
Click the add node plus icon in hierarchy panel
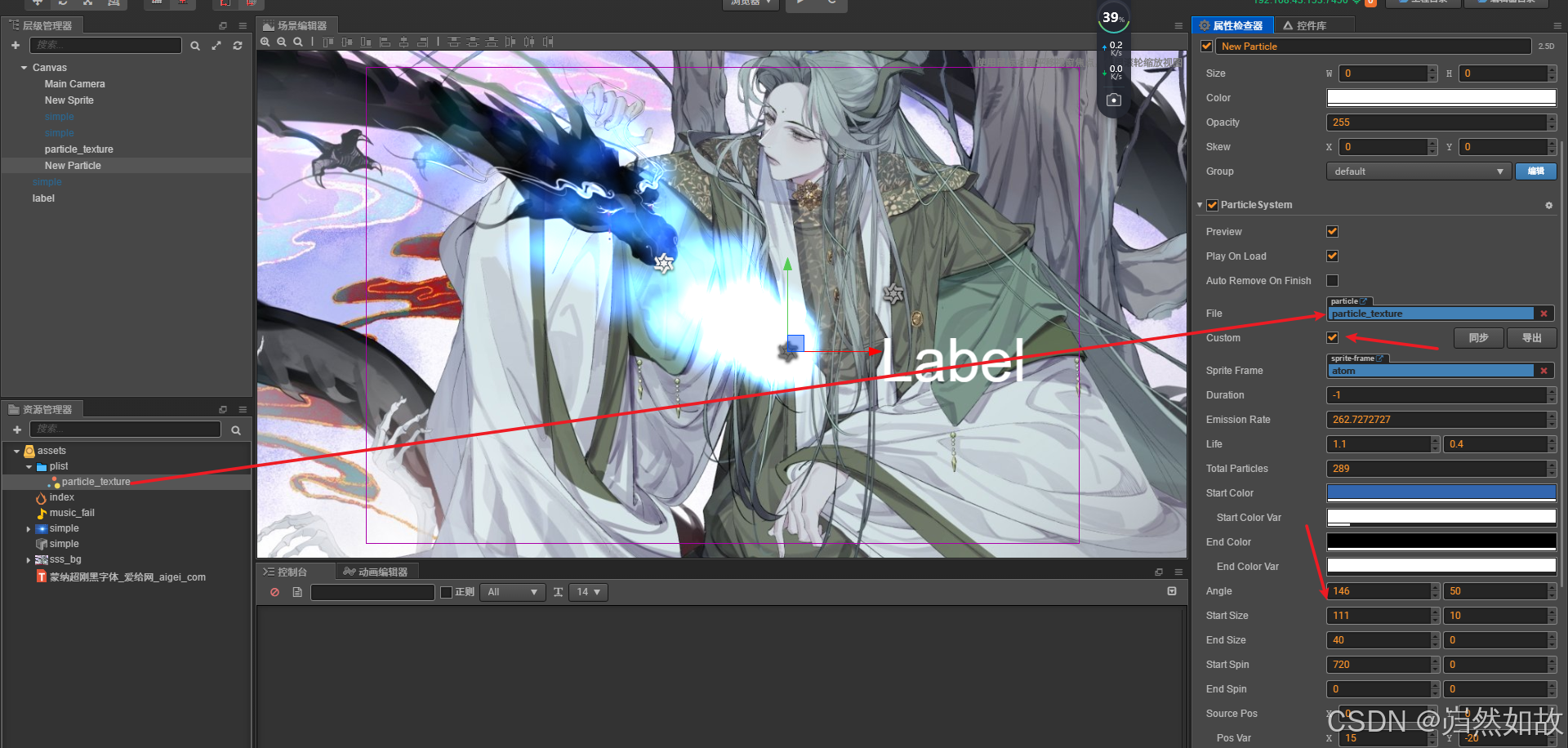(16, 46)
